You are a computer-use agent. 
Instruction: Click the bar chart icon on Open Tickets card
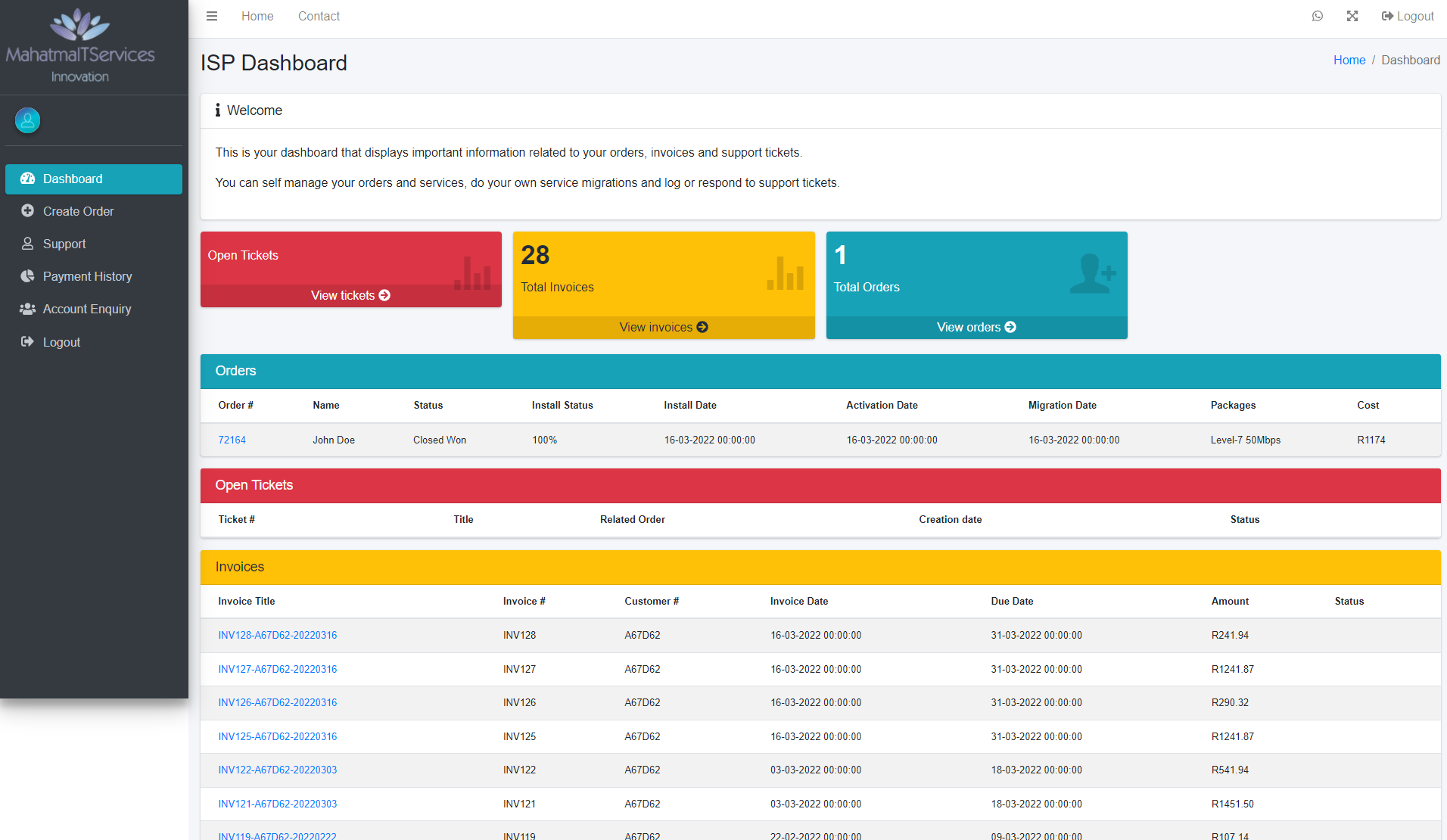pyautogui.click(x=472, y=273)
